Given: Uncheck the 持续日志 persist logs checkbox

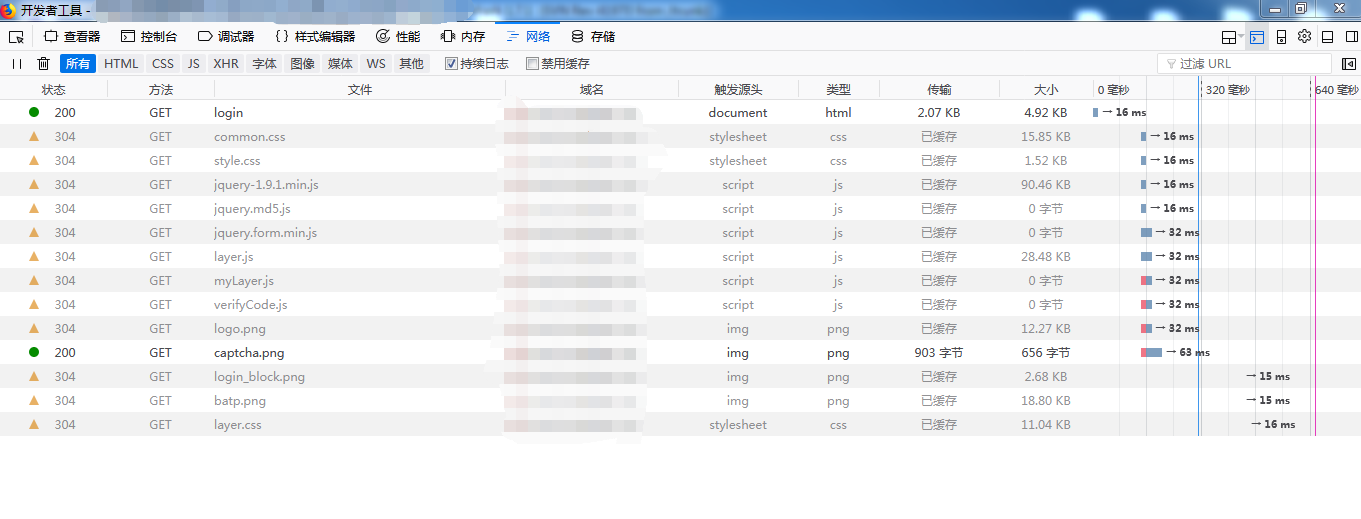Looking at the screenshot, I should (451, 64).
